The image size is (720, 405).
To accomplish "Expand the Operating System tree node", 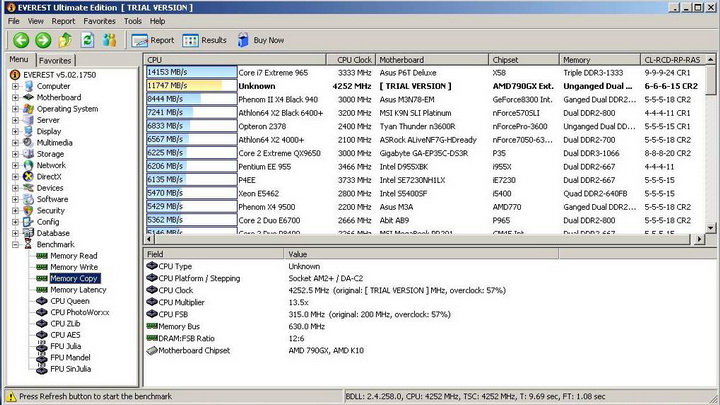I will pos(15,109).
